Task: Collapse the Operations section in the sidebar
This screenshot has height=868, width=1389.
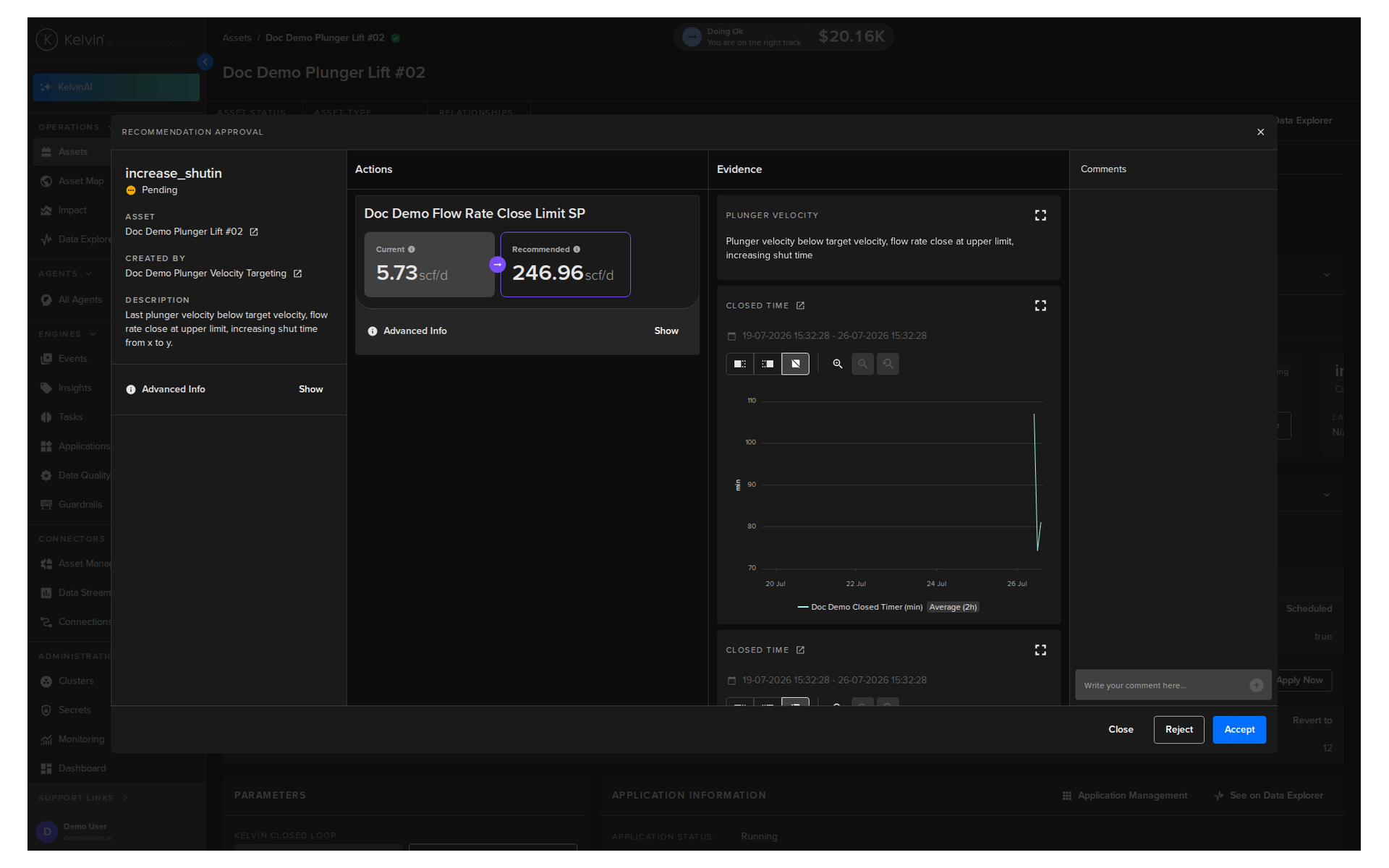Action: [75, 127]
